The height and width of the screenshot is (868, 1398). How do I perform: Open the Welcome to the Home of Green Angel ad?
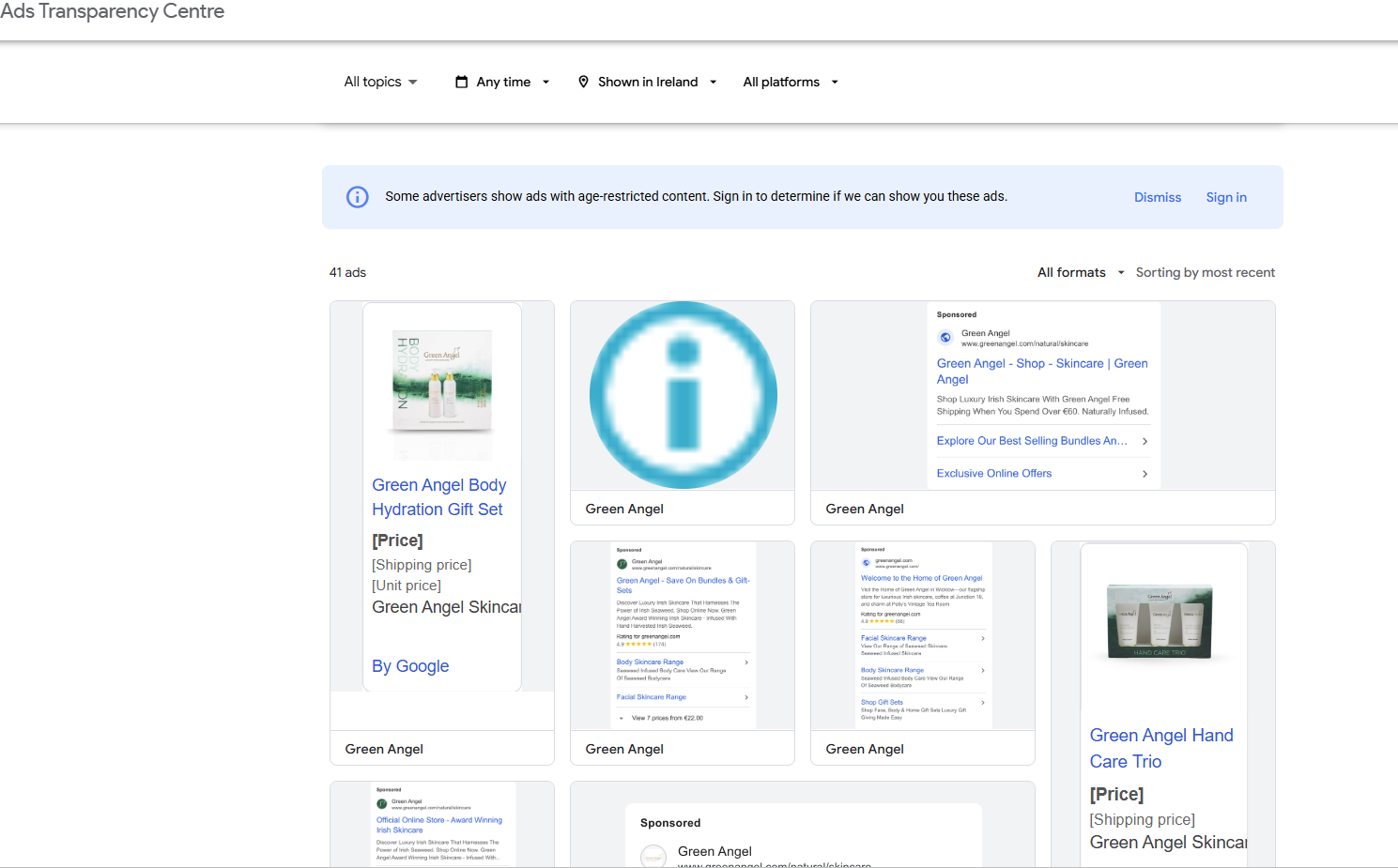[x=923, y=653]
